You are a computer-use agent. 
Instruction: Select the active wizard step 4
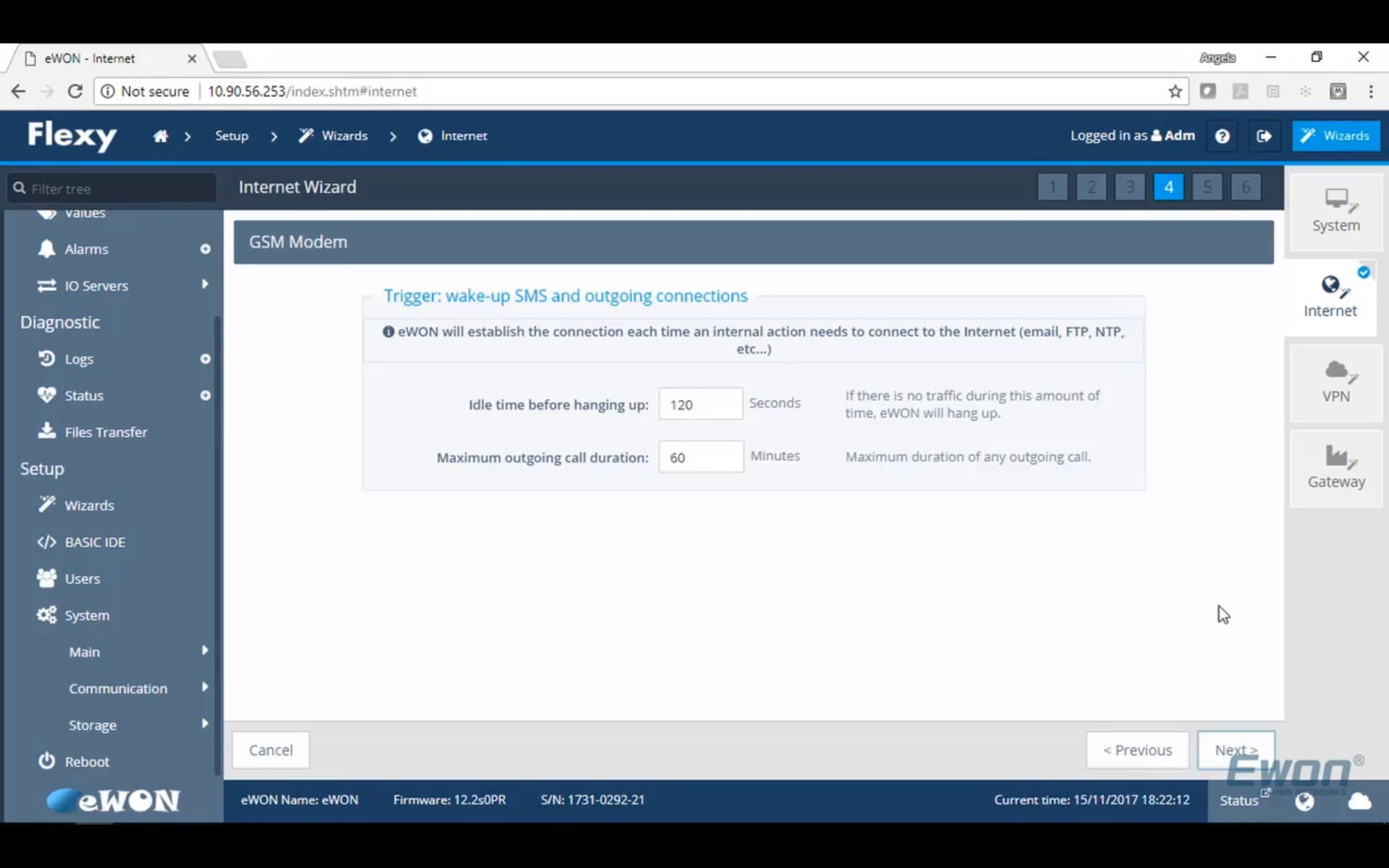click(1168, 187)
